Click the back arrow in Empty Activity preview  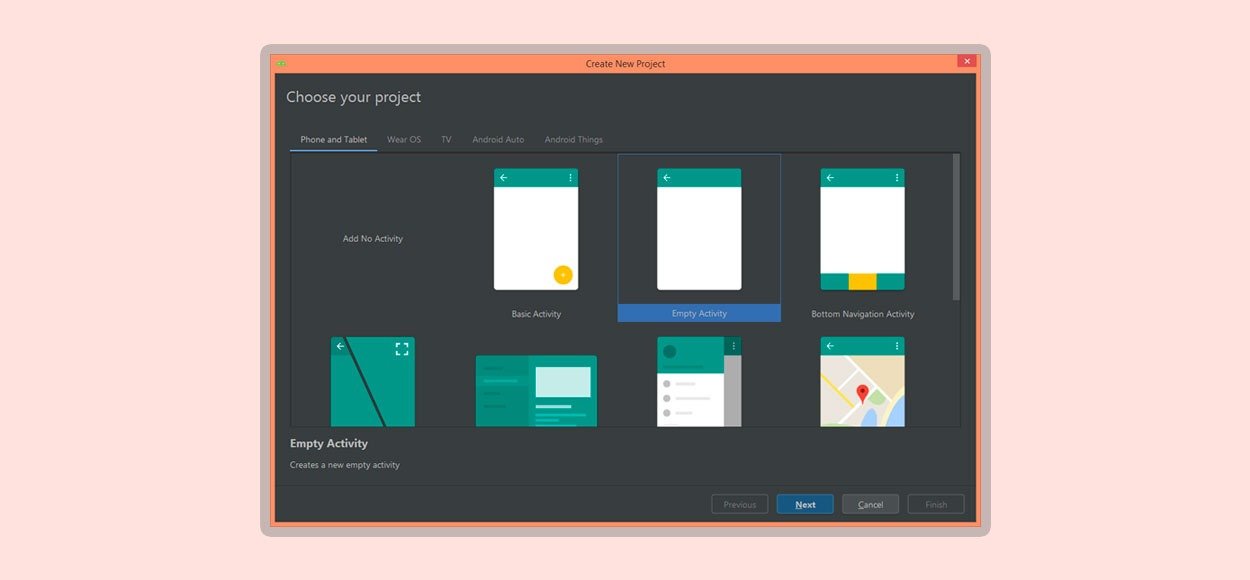(667, 178)
